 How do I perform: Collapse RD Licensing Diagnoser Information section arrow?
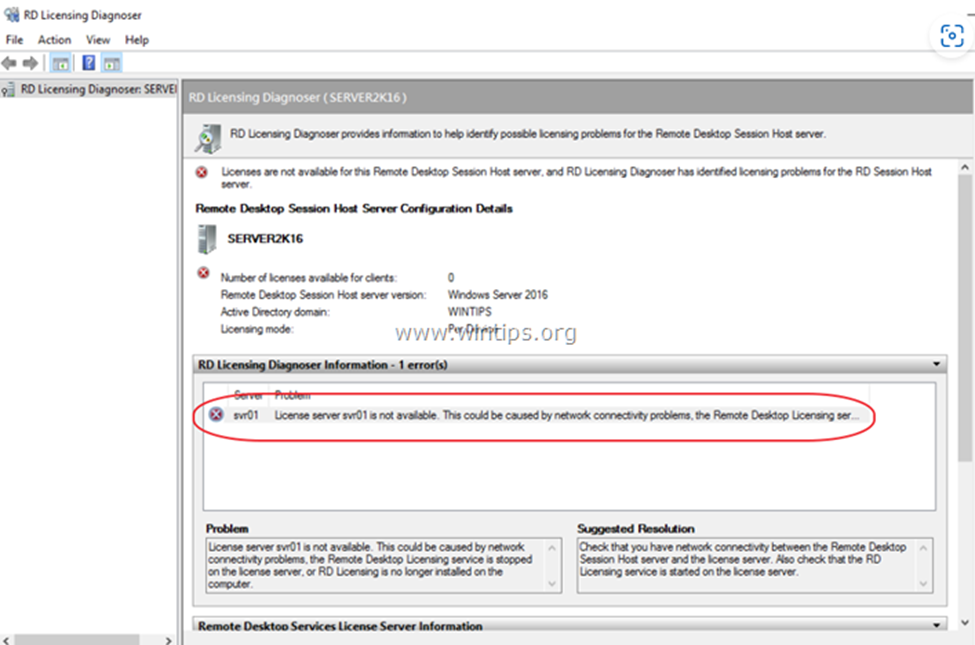[x=936, y=364]
